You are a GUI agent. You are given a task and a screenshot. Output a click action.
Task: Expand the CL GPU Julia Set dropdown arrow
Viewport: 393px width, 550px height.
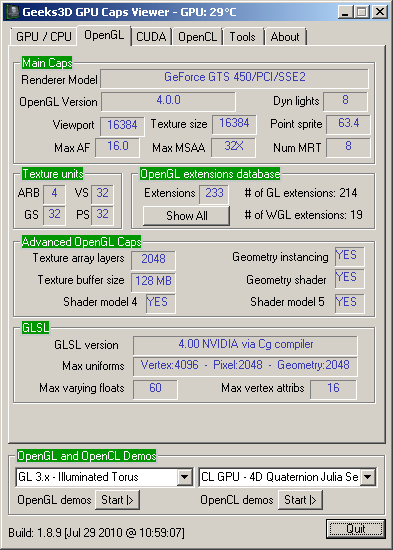click(368, 477)
